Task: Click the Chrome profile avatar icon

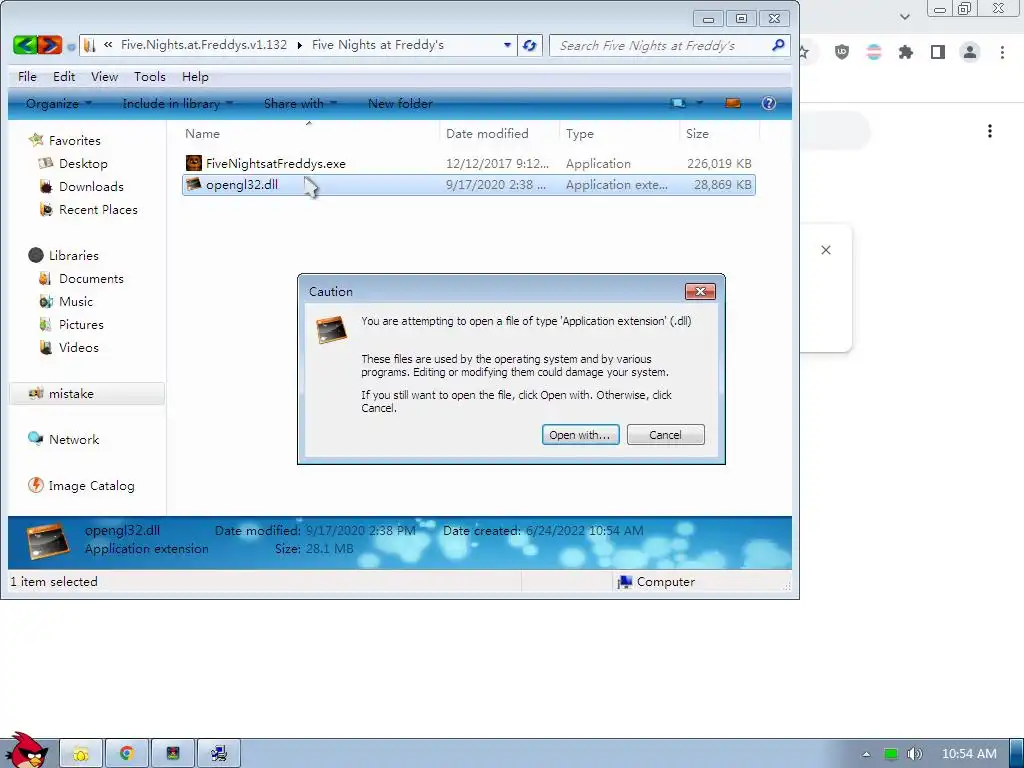Action: point(970,52)
